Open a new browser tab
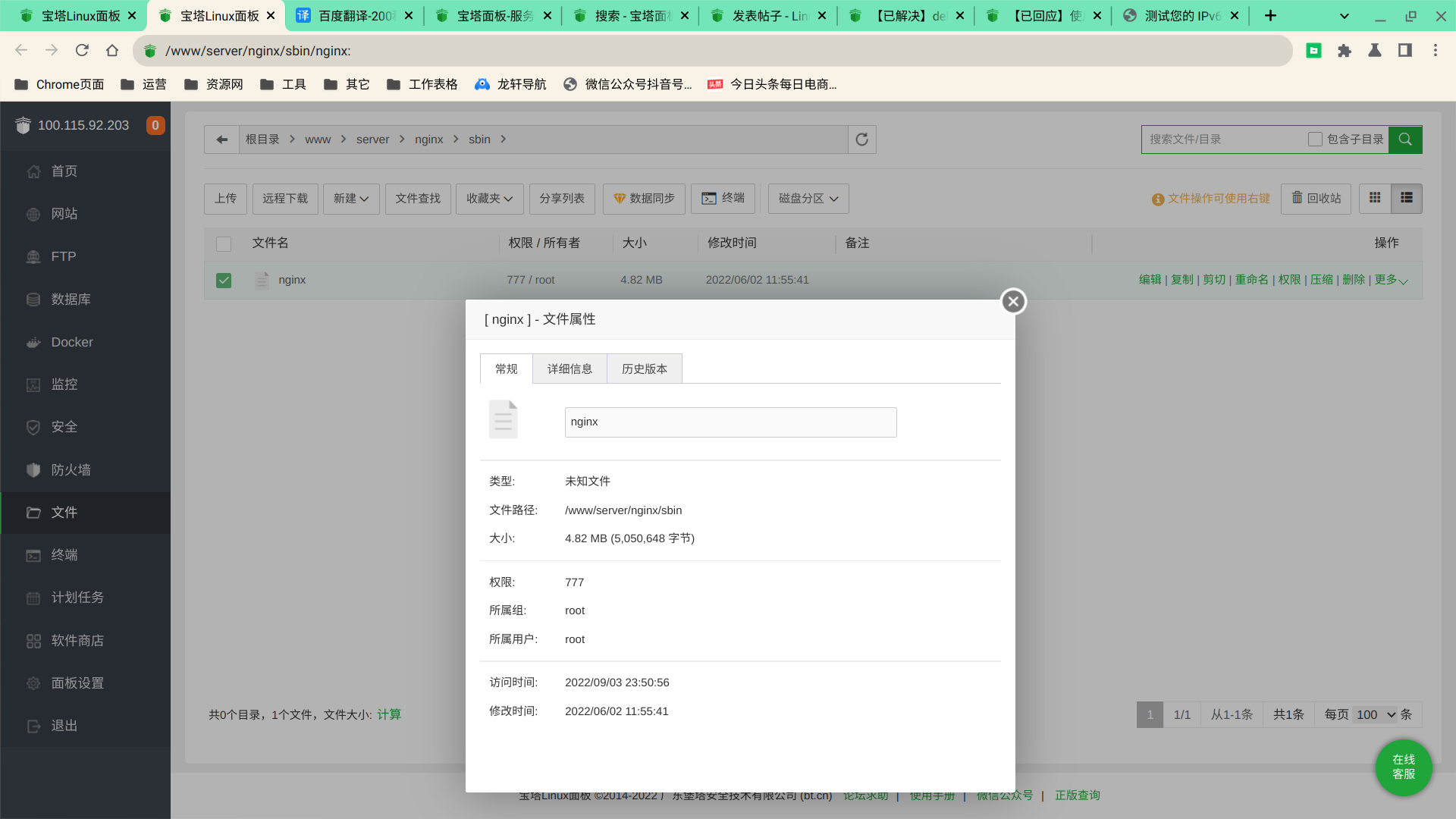This screenshot has height=819, width=1456. [1270, 16]
